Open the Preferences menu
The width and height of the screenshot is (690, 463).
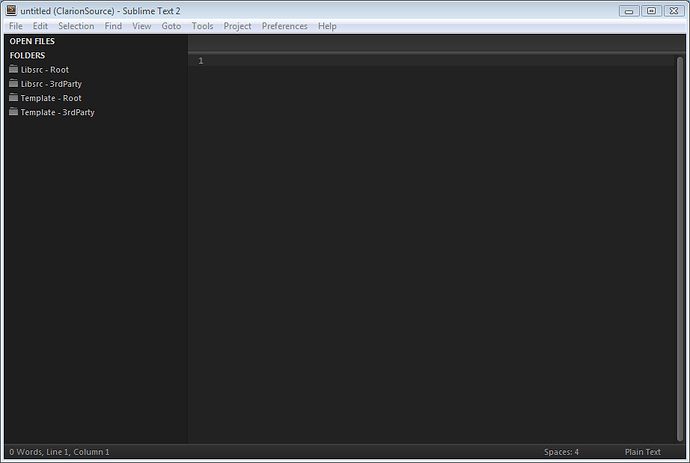pos(285,26)
